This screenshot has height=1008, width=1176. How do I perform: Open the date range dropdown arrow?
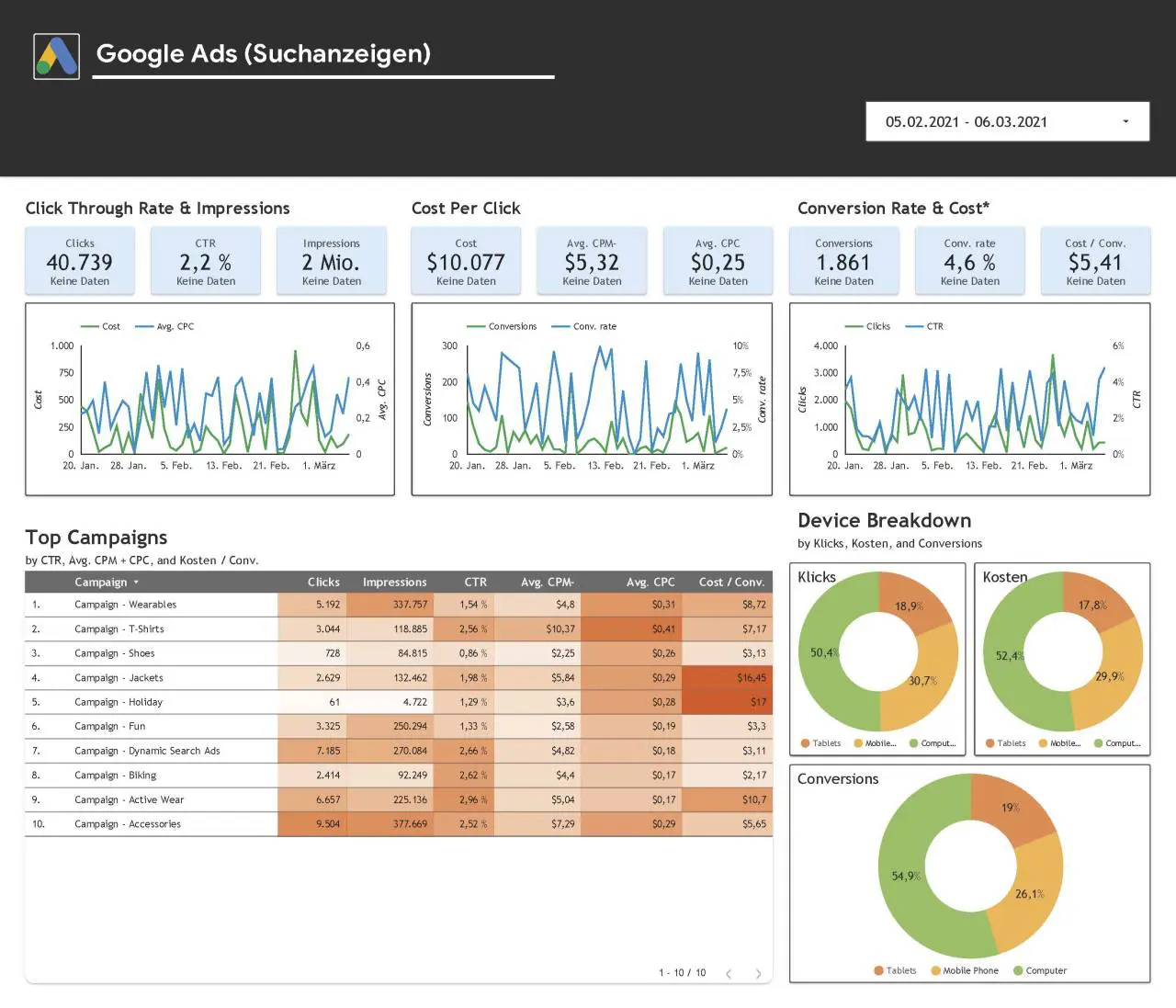click(x=1125, y=121)
